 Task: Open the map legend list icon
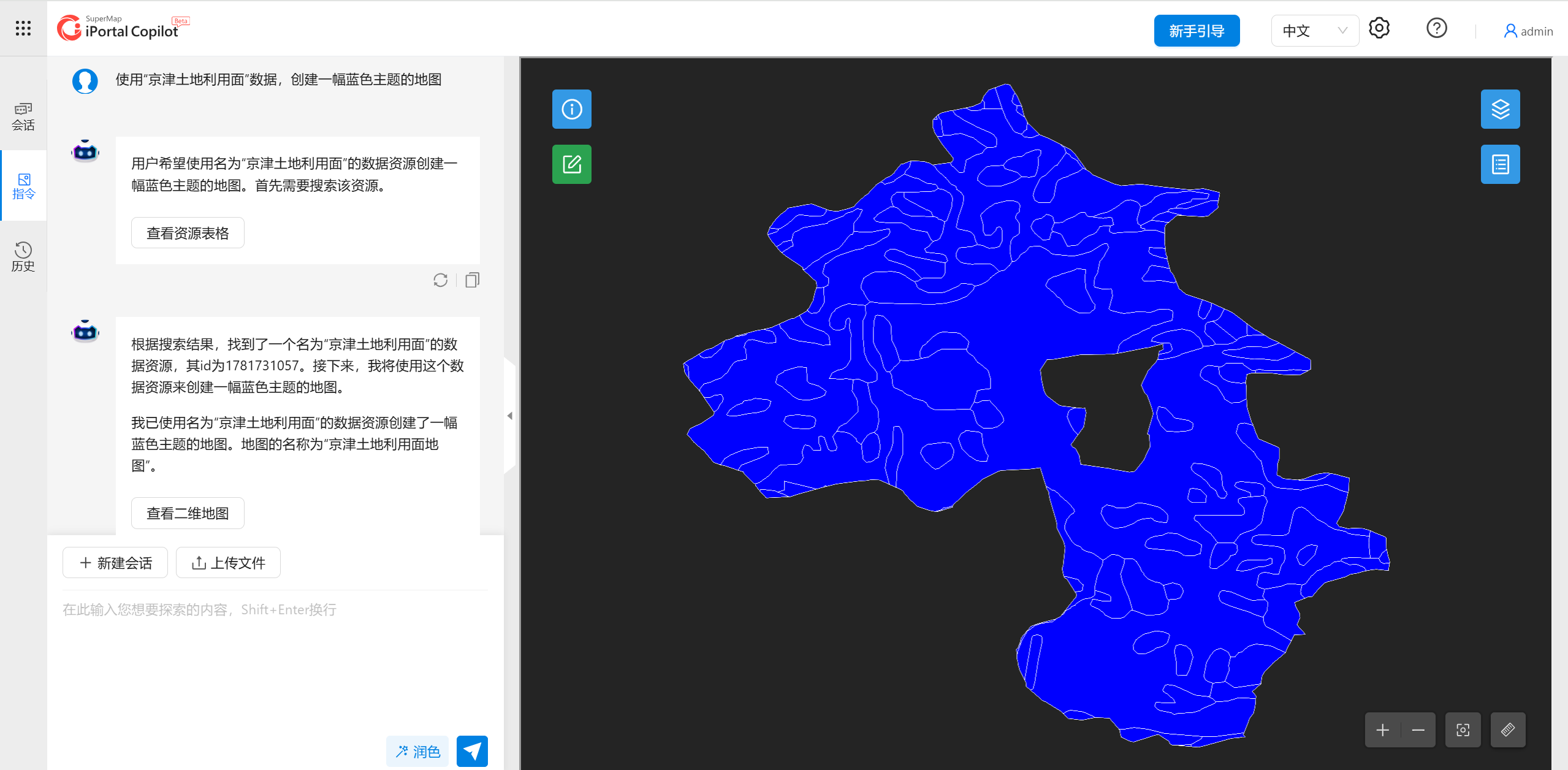[x=1501, y=164]
